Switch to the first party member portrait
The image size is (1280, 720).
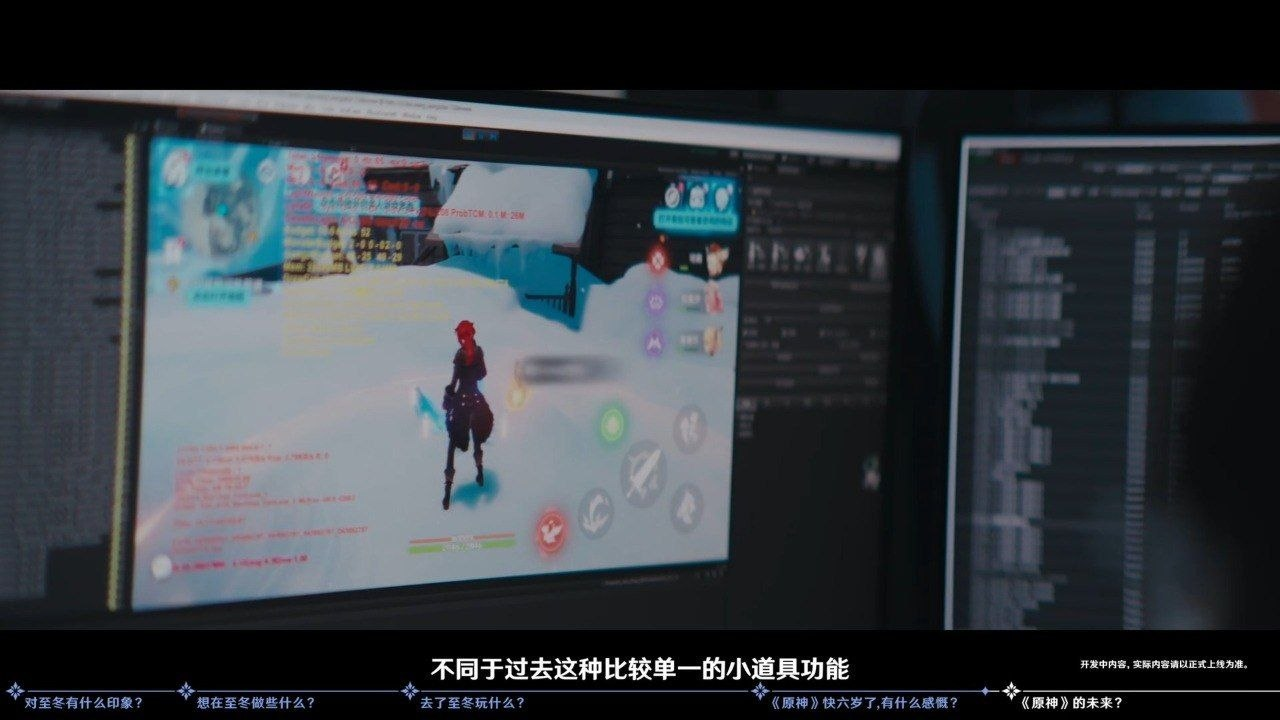coord(715,258)
